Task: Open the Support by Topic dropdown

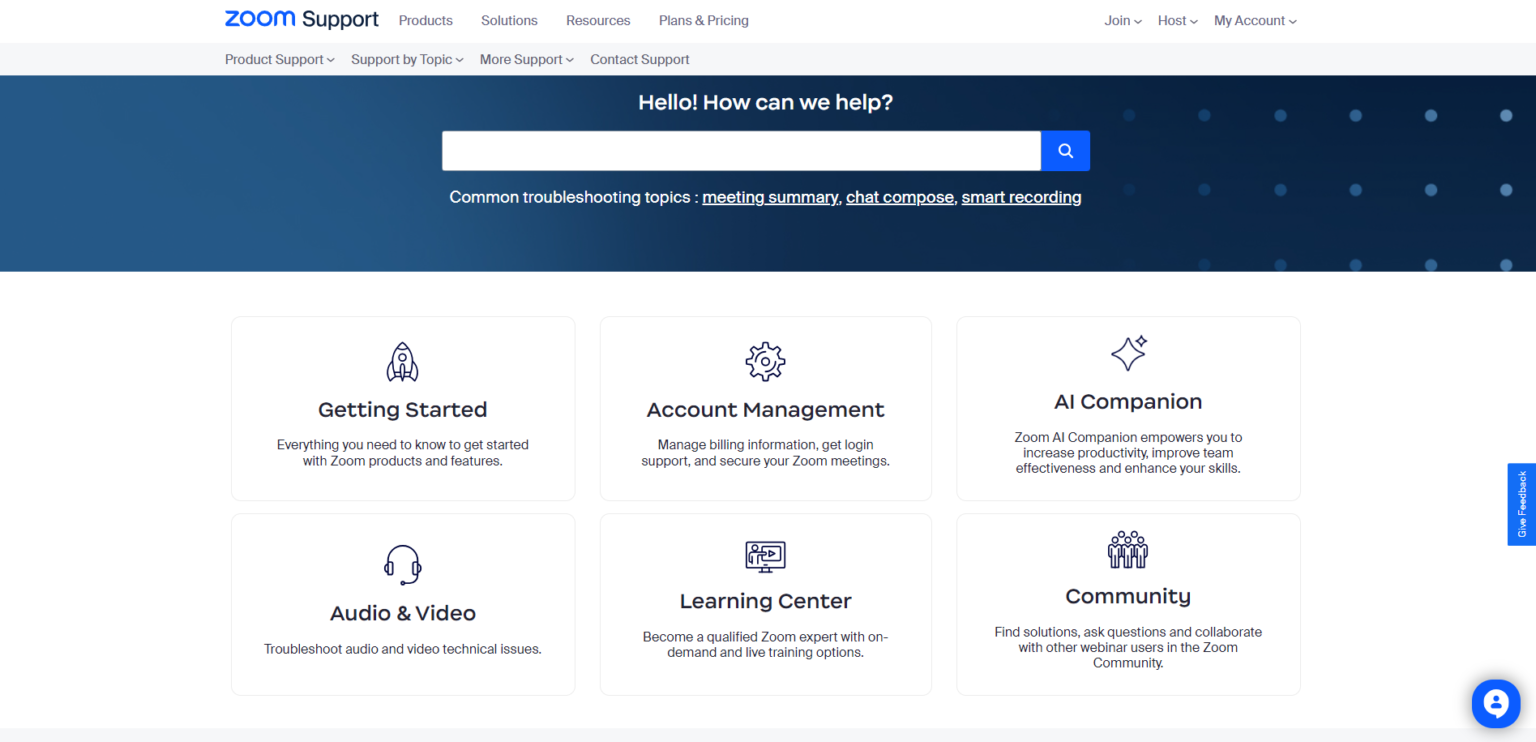Action: [x=405, y=59]
